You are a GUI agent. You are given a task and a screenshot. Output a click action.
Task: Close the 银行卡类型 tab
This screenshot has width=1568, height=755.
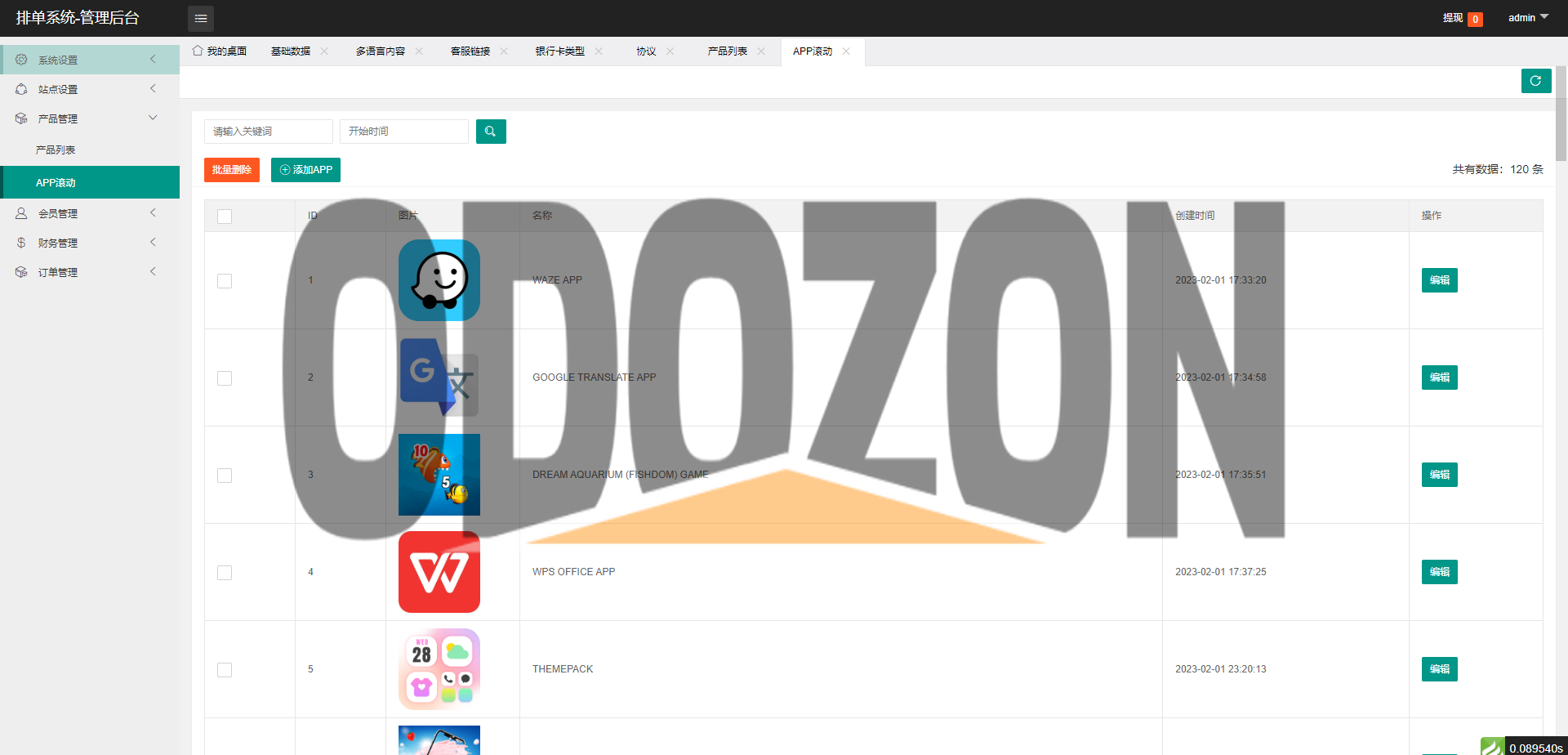[599, 51]
